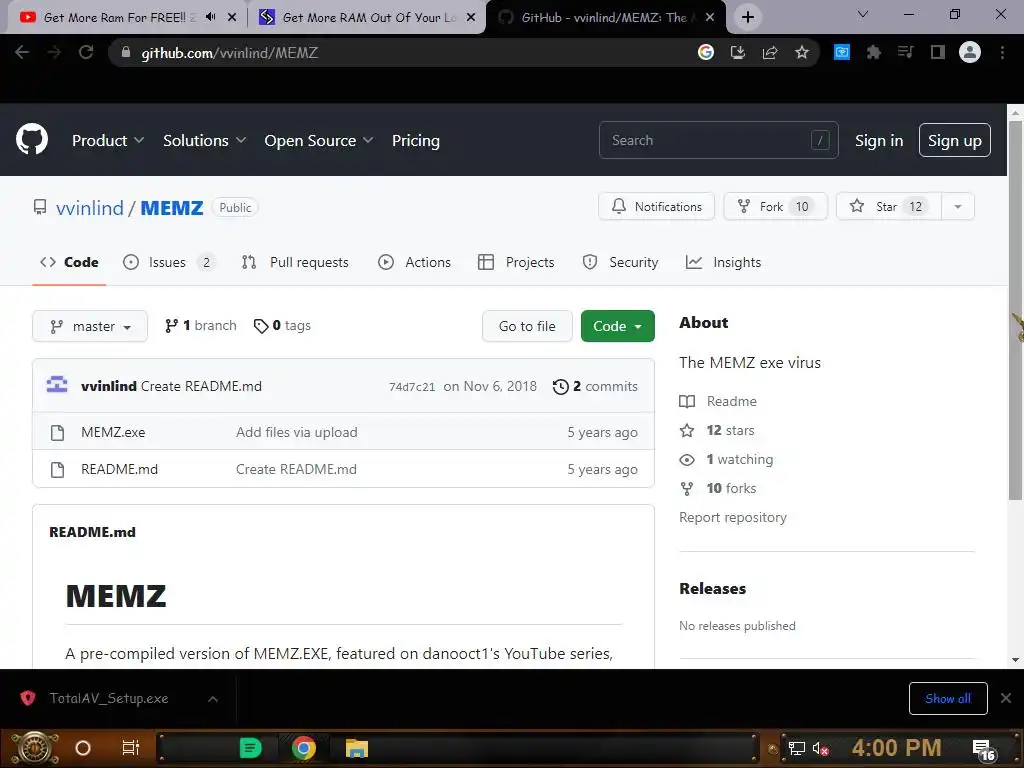1024x768 pixels.
Task: Open the Projects tab
Action: tap(516, 262)
